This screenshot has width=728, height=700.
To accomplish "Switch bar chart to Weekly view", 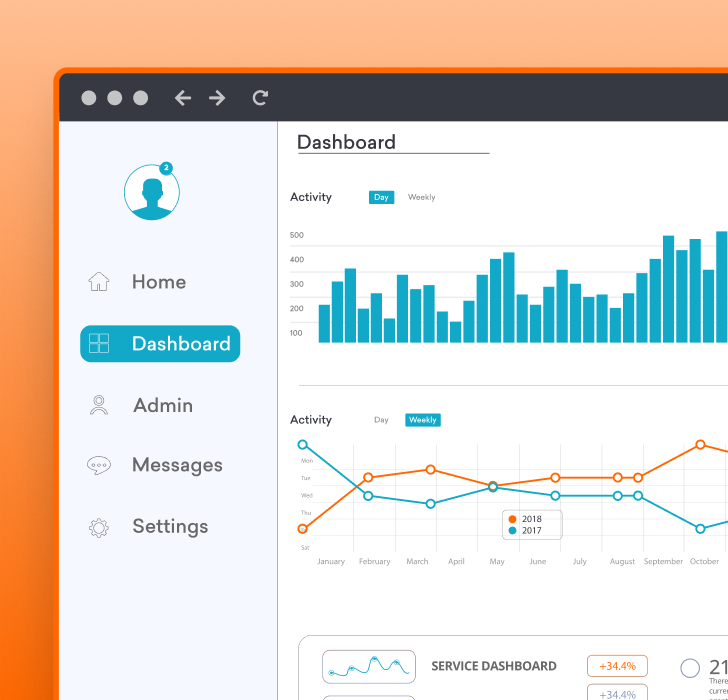I will pyautogui.click(x=421, y=197).
